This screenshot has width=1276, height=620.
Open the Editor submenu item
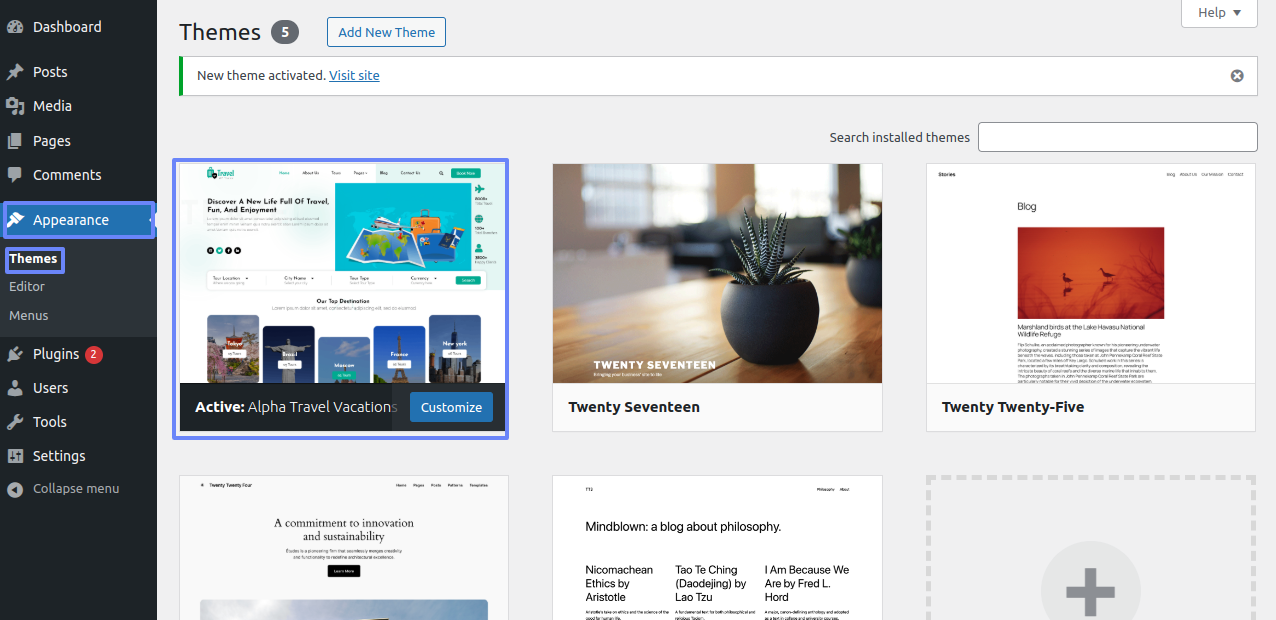(27, 287)
